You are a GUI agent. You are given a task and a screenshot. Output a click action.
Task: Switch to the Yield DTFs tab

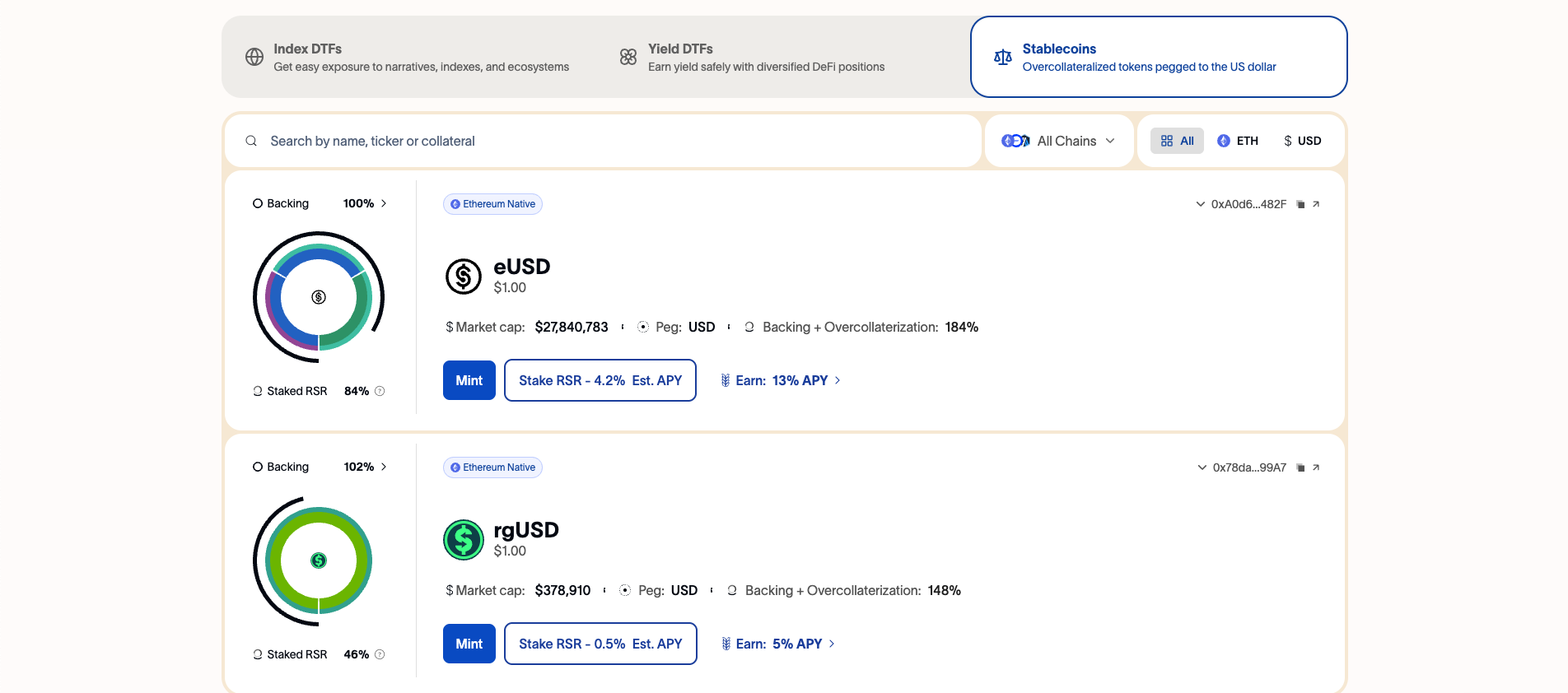point(782,57)
